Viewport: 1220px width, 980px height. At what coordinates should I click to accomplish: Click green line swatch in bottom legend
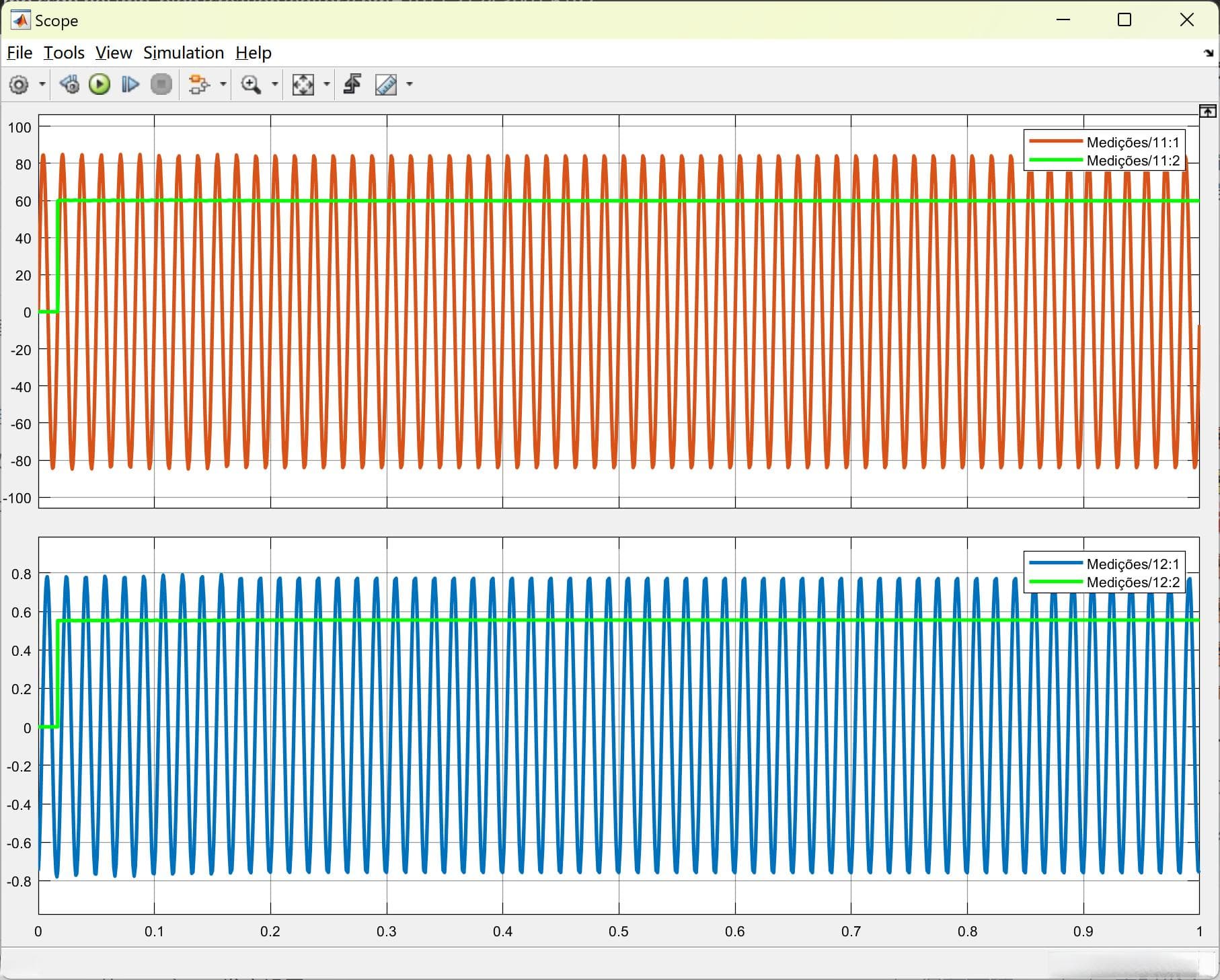click(x=1056, y=582)
